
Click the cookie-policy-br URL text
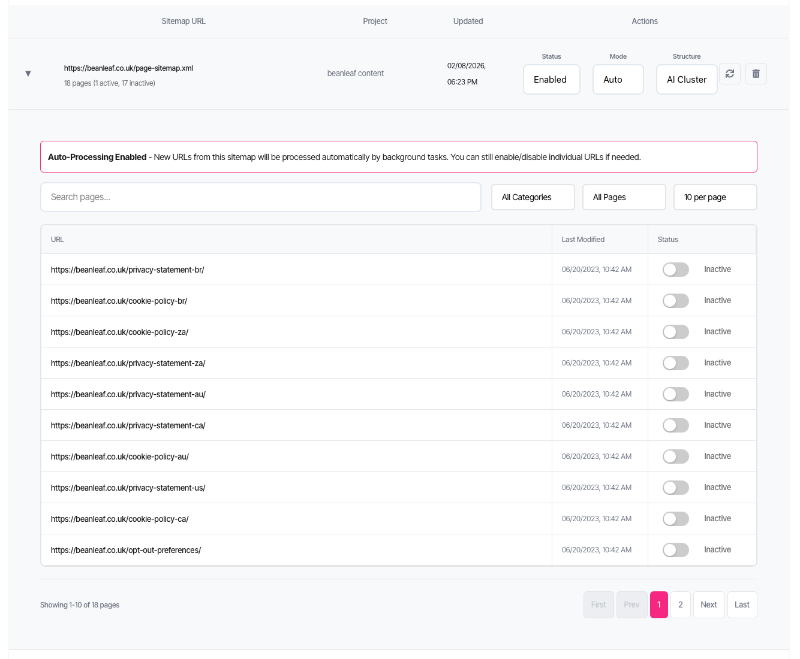(x=118, y=301)
